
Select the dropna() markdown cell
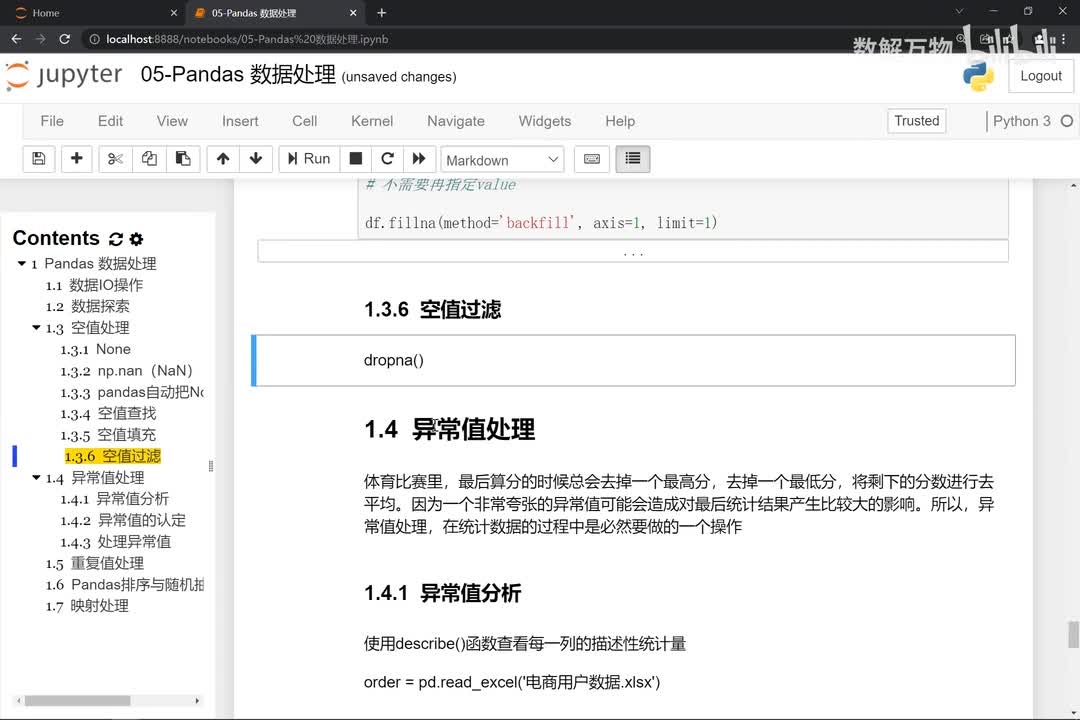tap(633, 360)
